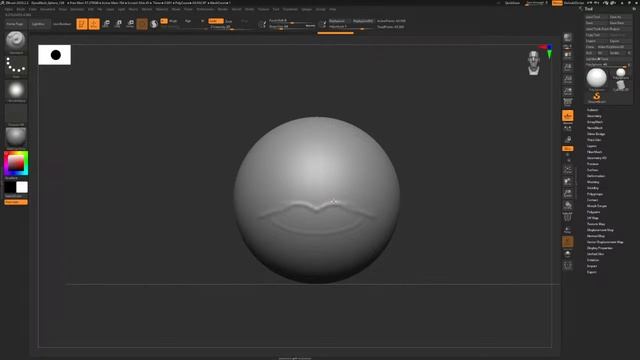640x360 pixels.
Task: Open the Material menu
Action: tap(162, 9)
